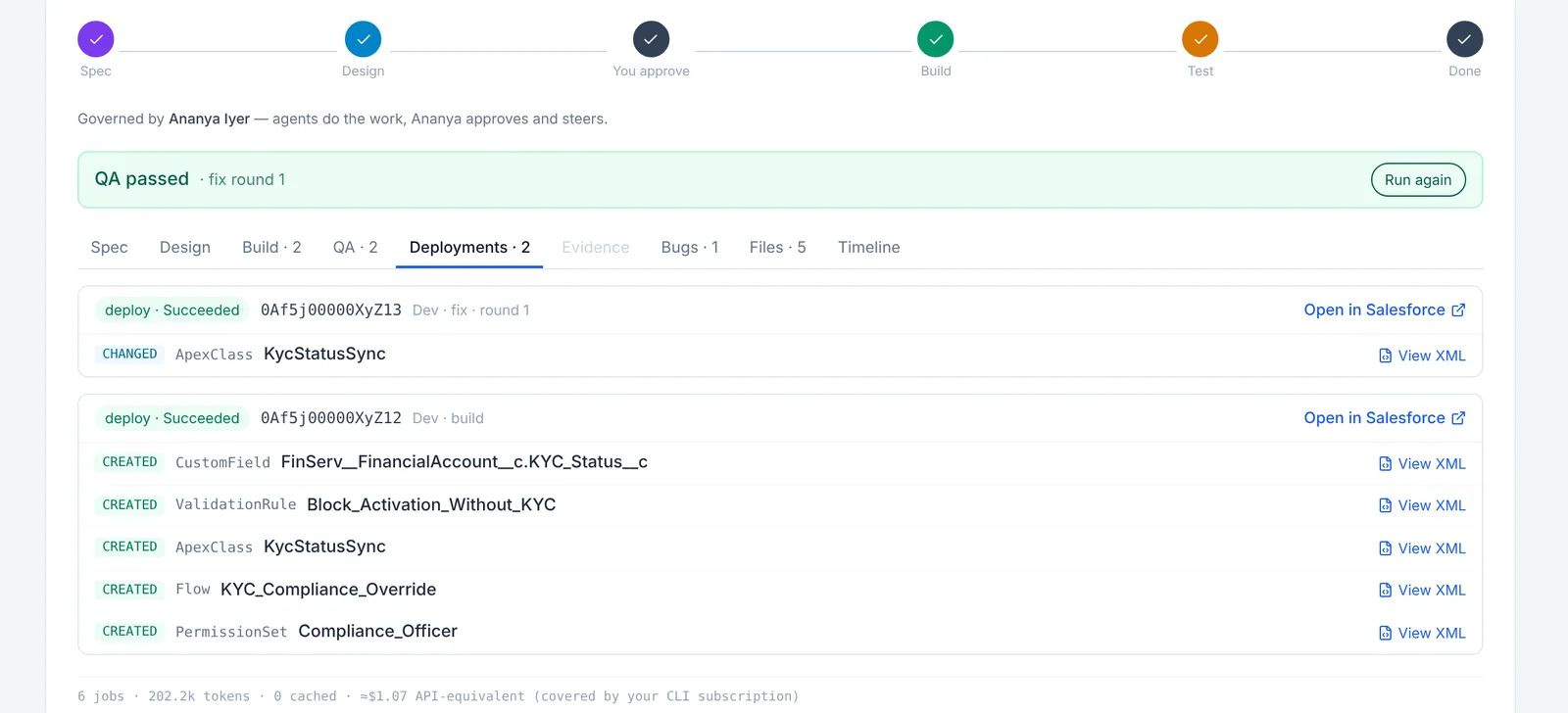View XML for Block_Activation_Without_KYC rule
The height and width of the screenshot is (713, 1568).
[x=1422, y=505]
